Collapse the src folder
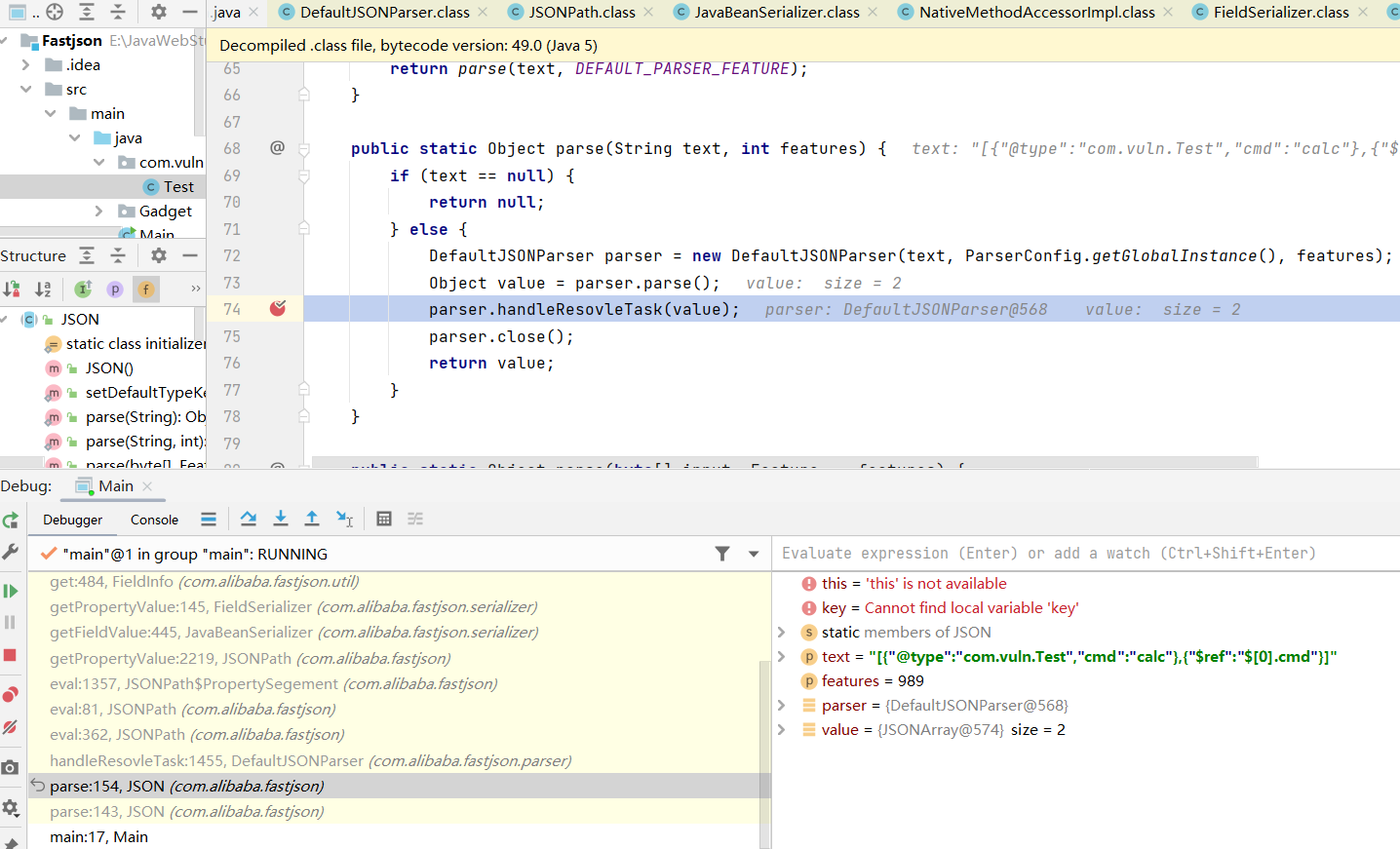The image size is (1400, 849). [25, 89]
